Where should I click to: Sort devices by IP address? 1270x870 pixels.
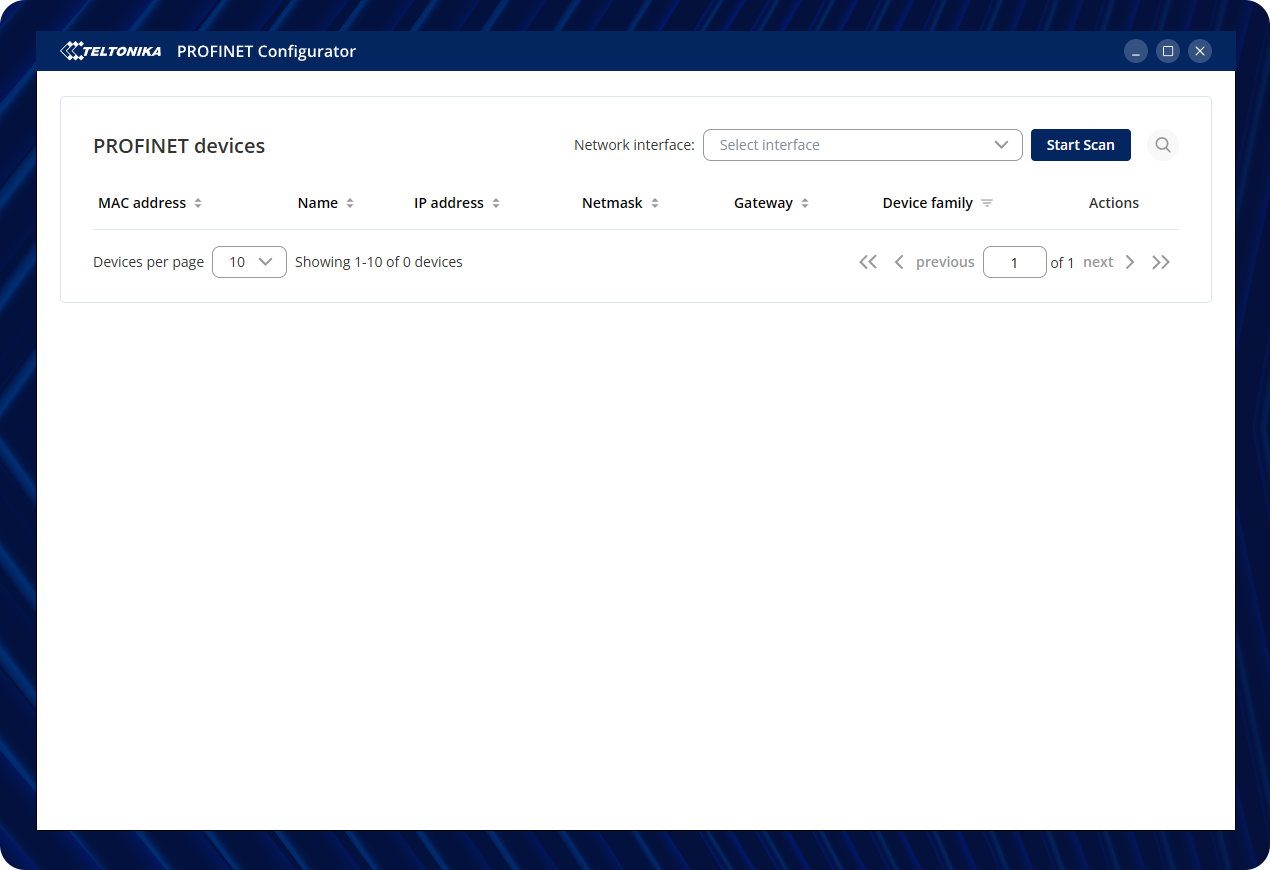(x=496, y=203)
